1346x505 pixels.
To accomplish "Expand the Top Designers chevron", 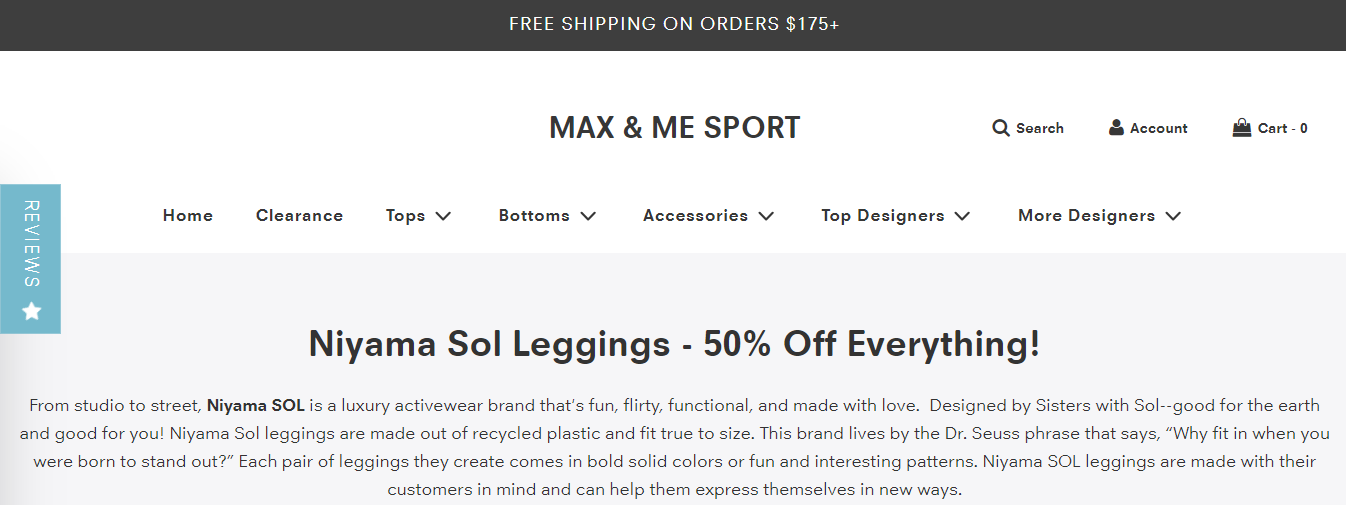I will tap(962, 216).
